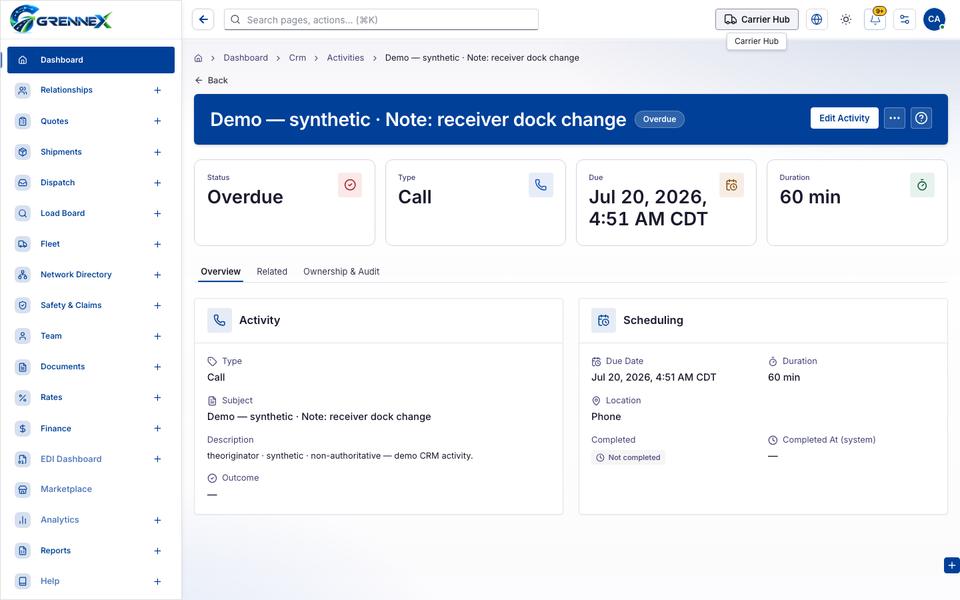Viewport: 960px width, 600px height.
Task: Click the Dispatch sidebar icon
Action: click(23, 182)
